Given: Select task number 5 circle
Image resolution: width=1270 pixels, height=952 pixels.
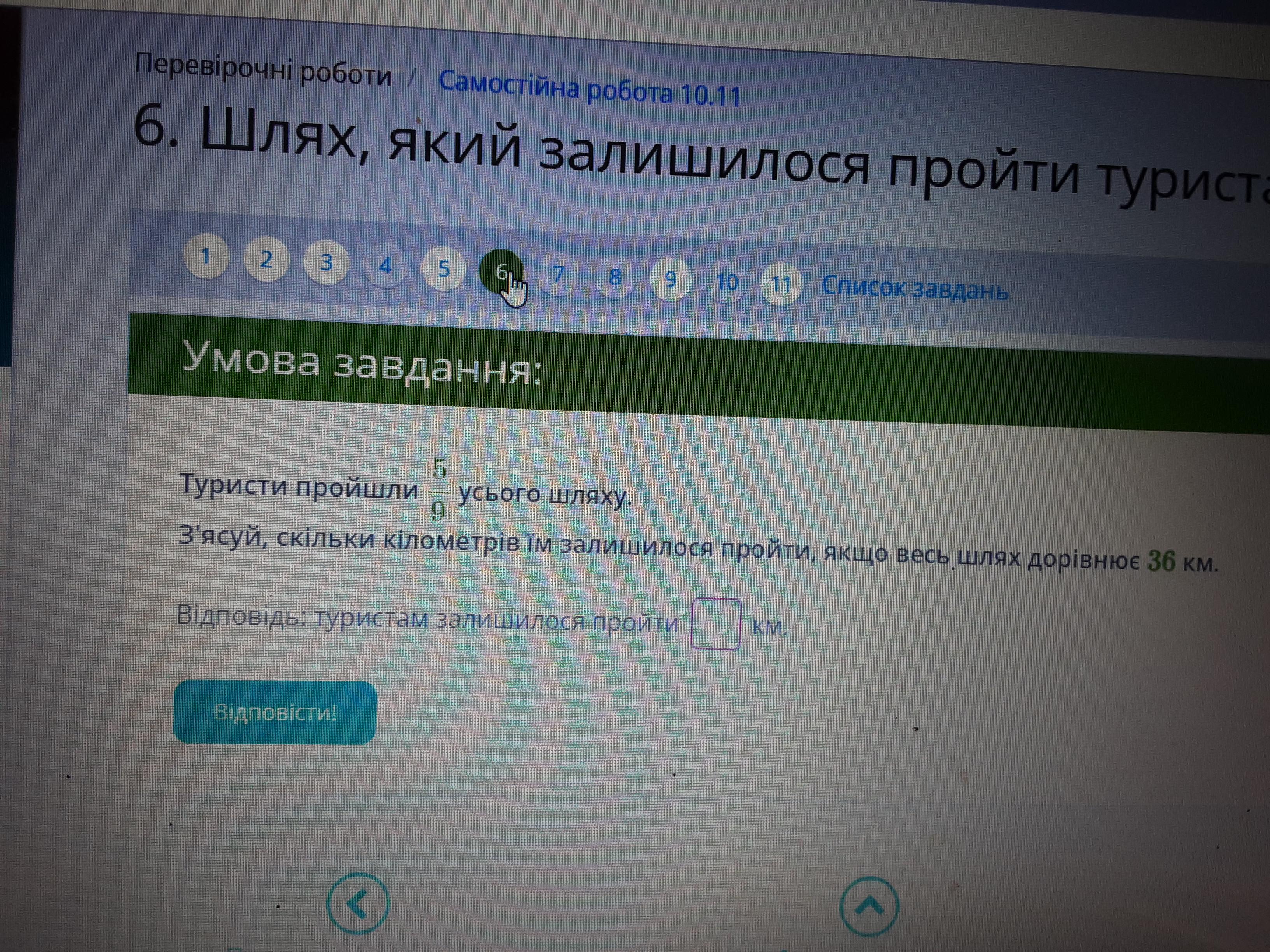Looking at the screenshot, I should (444, 269).
